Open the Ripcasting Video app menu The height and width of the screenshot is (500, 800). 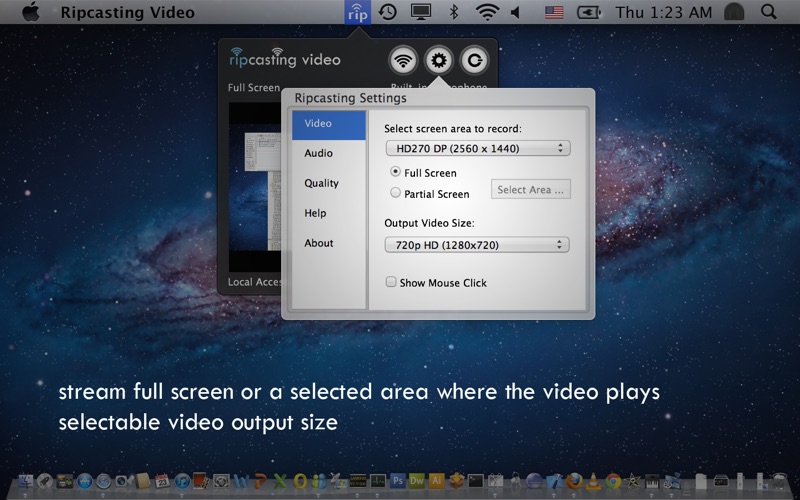pos(128,12)
